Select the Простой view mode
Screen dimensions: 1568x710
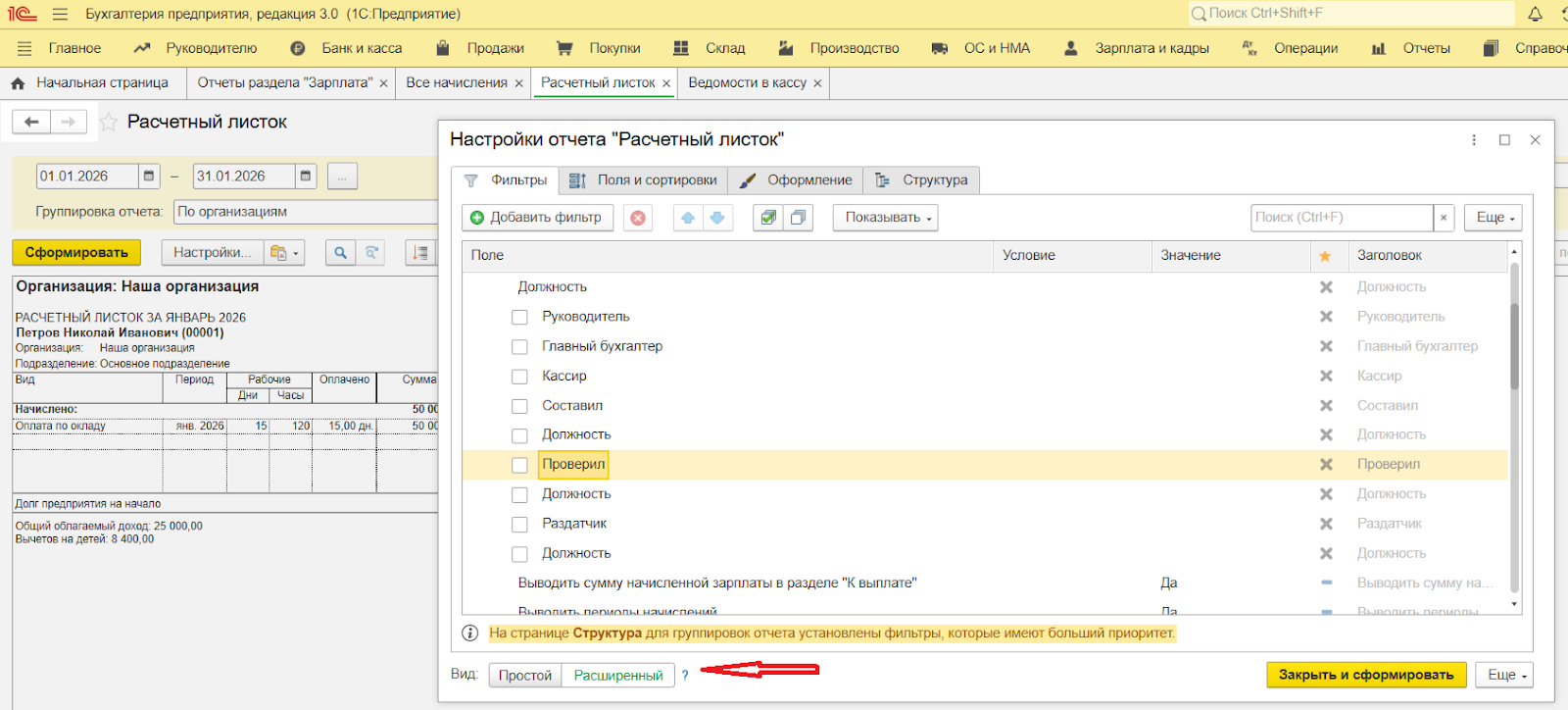(525, 675)
